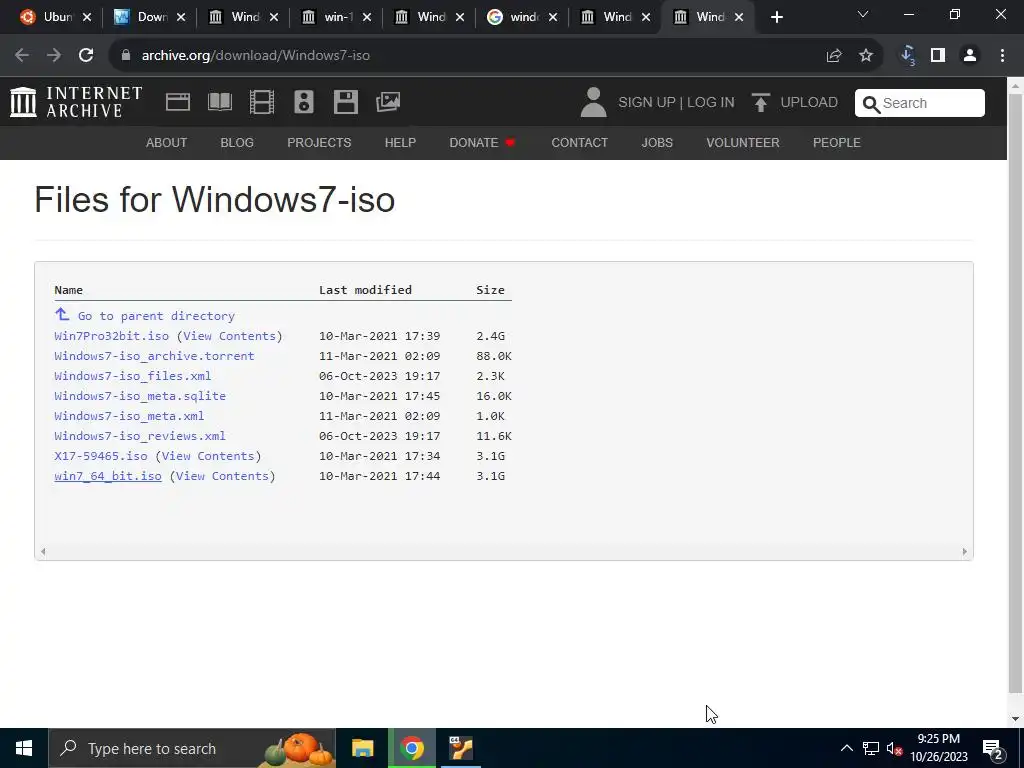Screen dimensions: 1024x768
Task: Close the Google search tab
Action: [553, 18]
